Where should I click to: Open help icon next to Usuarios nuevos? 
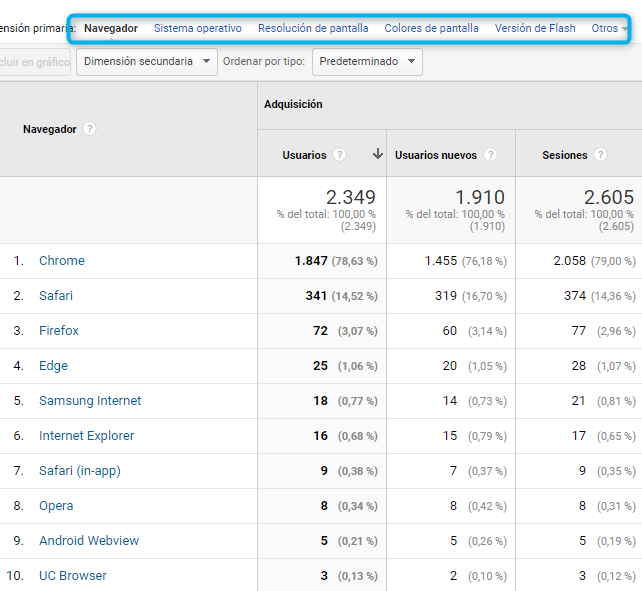coord(491,155)
